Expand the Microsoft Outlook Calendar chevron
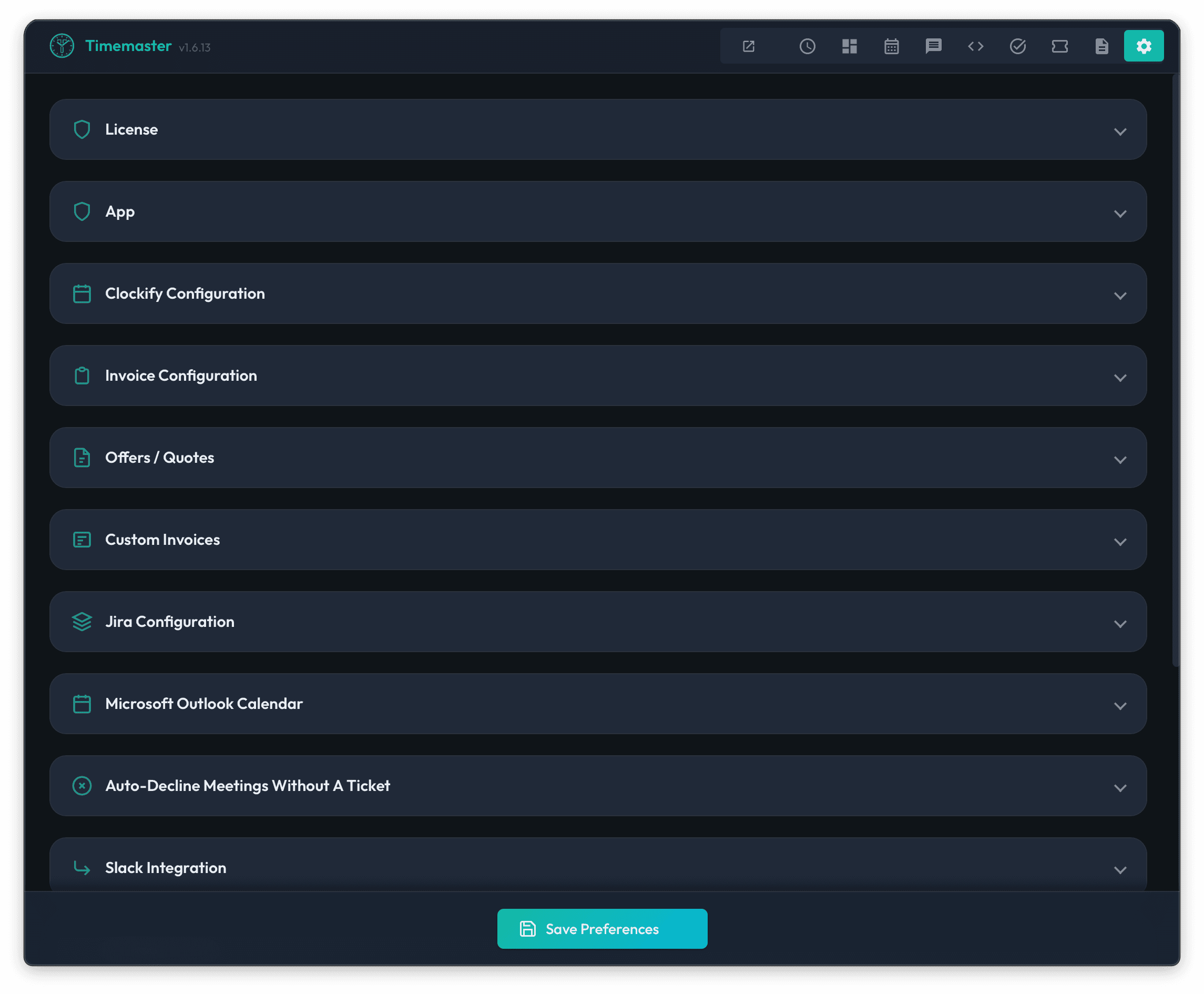 point(1120,706)
